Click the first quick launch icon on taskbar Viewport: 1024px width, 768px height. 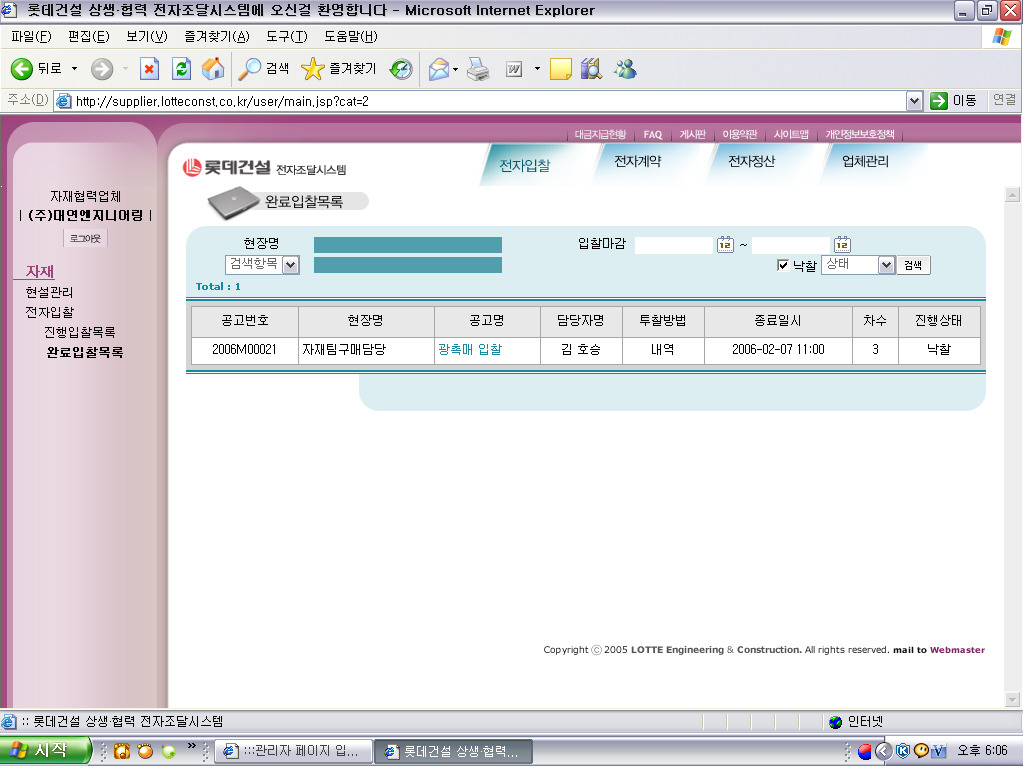click(x=121, y=751)
